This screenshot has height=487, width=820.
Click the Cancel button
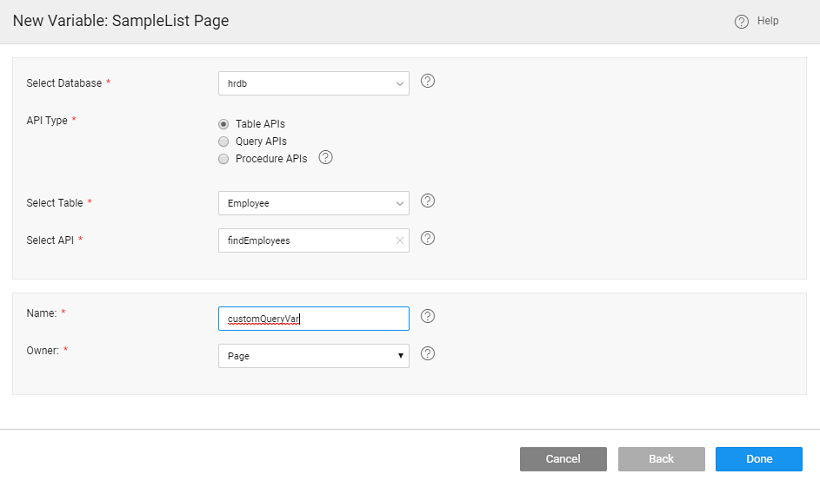563,459
